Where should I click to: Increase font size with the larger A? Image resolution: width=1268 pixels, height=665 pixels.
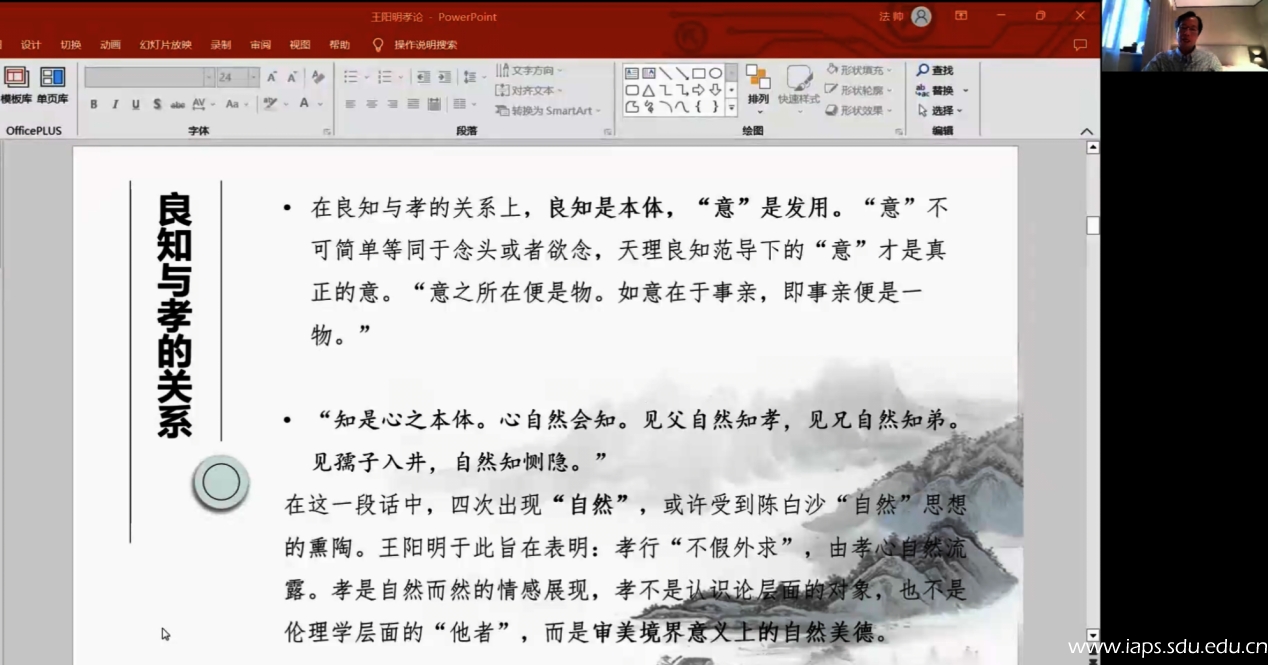coord(272,77)
